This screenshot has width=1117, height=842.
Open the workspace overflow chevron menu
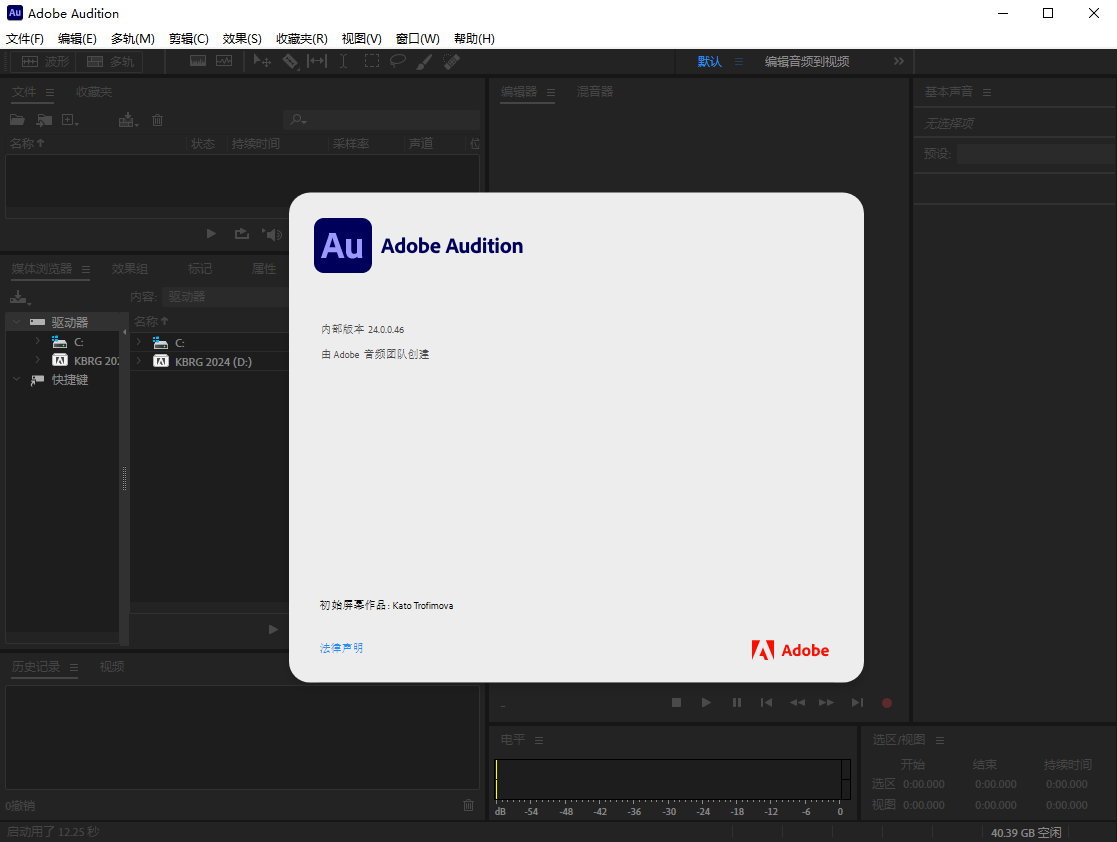coord(898,61)
